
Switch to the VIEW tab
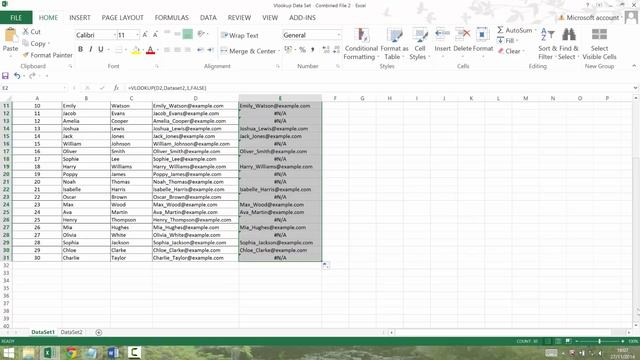point(270,18)
